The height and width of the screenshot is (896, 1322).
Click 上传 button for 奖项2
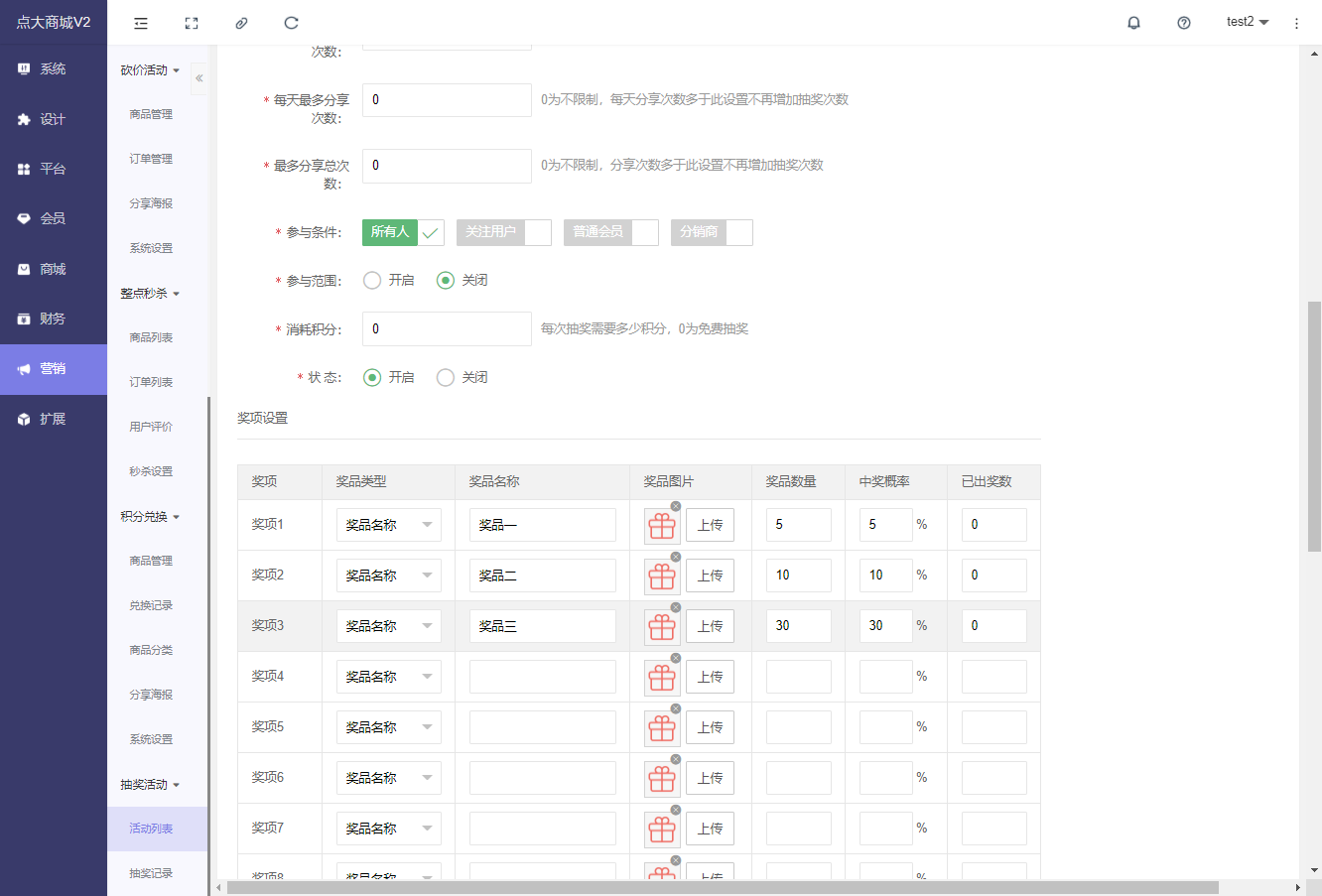coord(711,576)
